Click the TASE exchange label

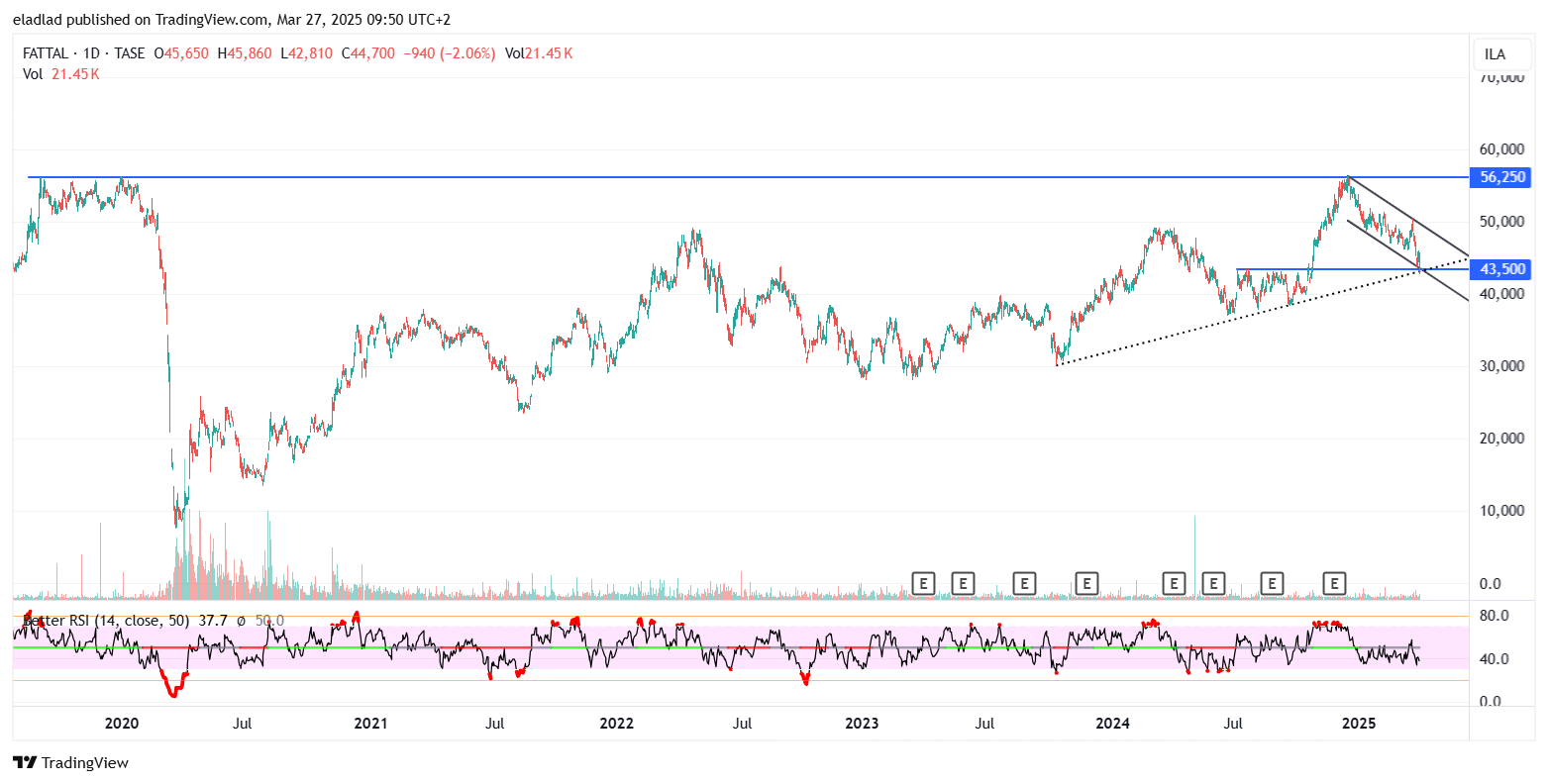point(129,53)
